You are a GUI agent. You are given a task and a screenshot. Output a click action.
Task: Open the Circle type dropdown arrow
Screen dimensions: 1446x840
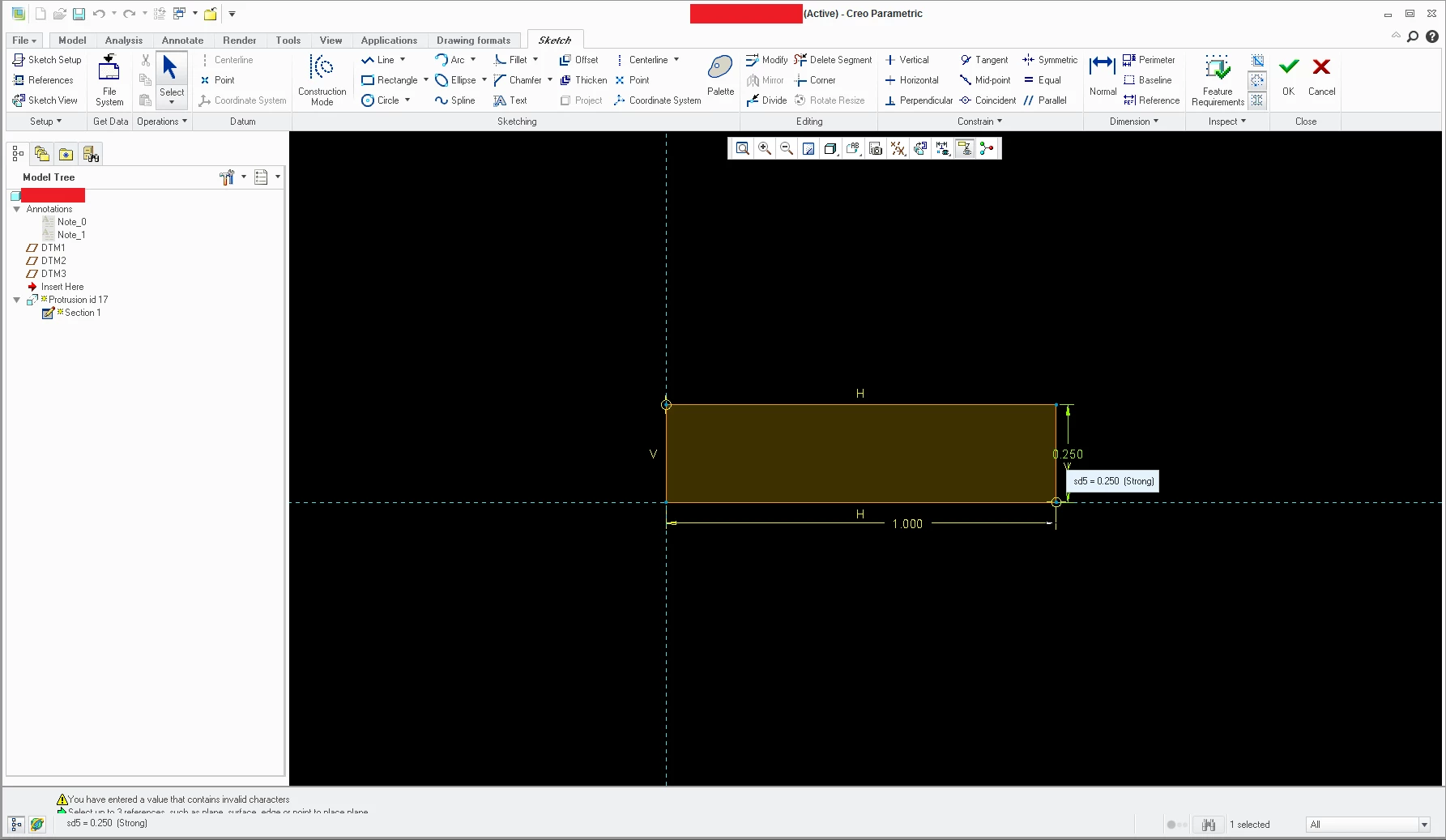tap(407, 100)
